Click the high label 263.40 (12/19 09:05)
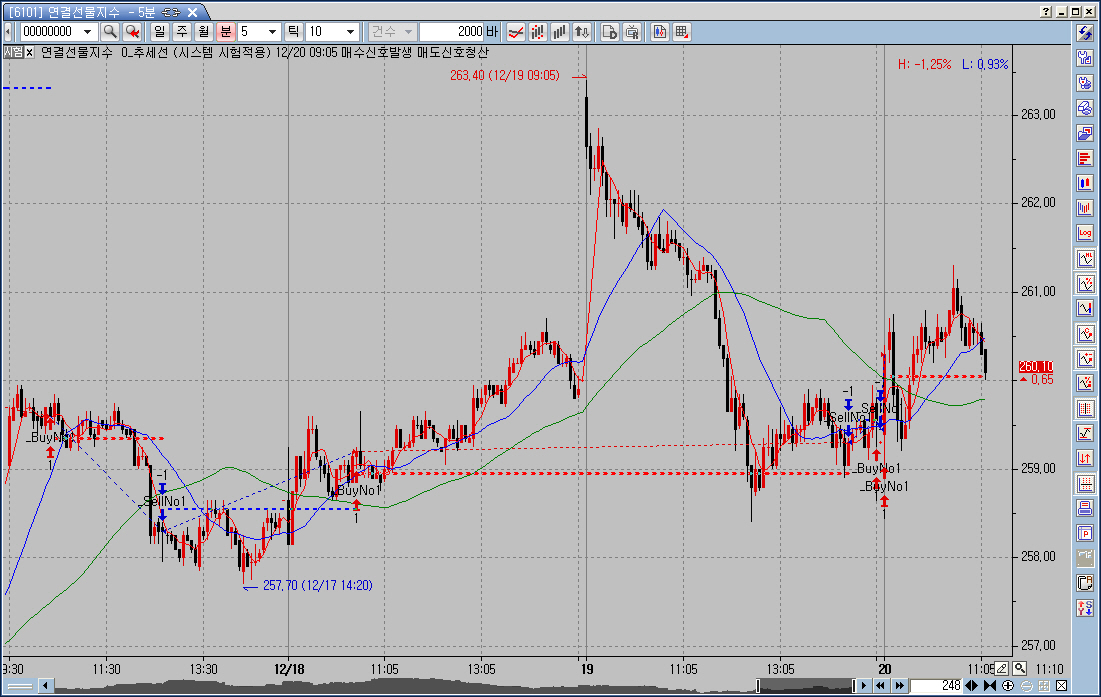Screen dimensions: 1101x697 click(x=505, y=76)
